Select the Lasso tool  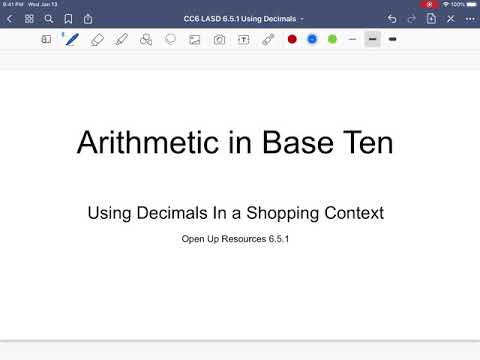(170, 39)
